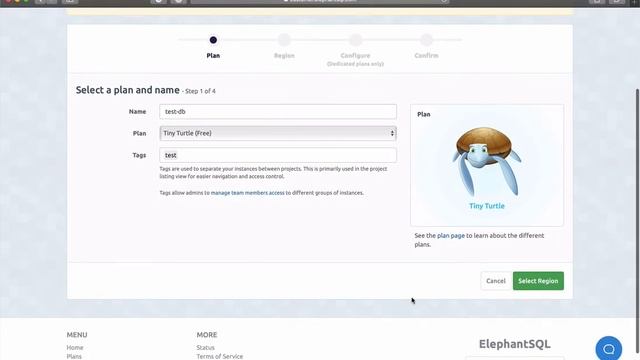The width and height of the screenshot is (640, 360).
Task: Click the MENU footer heading
Action: tap(77, 335)
